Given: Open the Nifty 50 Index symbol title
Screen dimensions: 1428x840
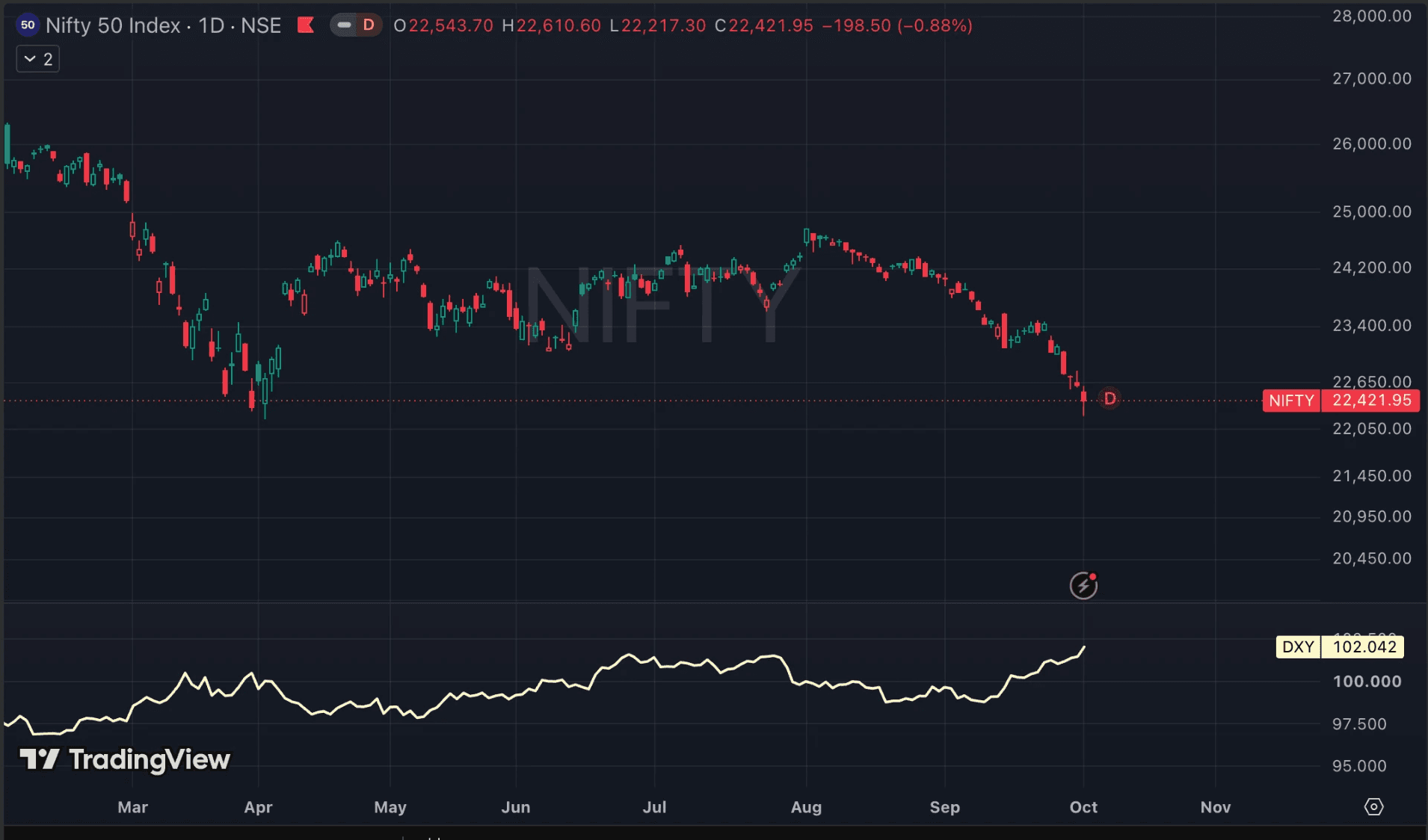Looking at the screenshot, I should [x=163, y=25].
